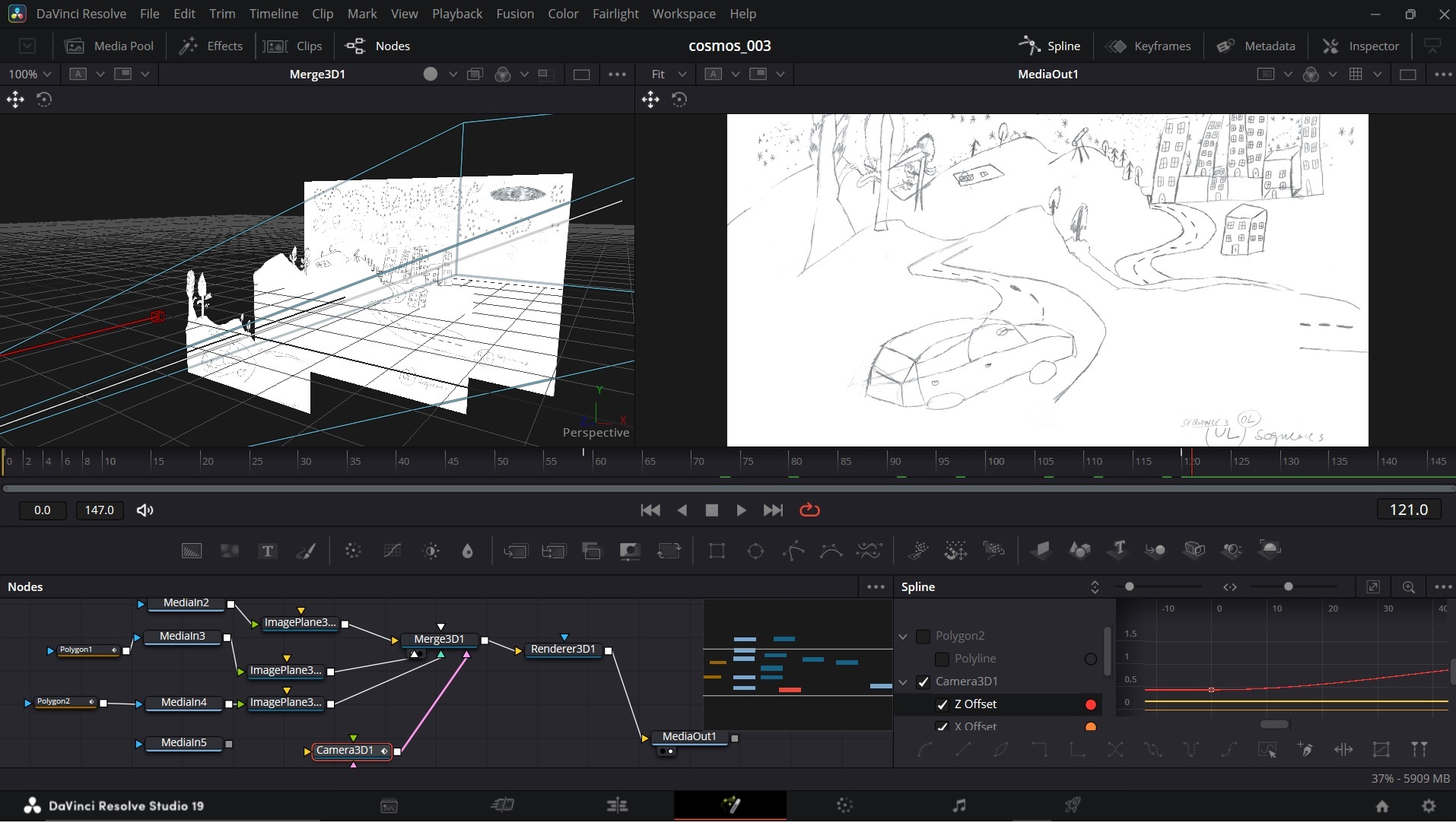The height and width of the screenshot is (823, 1456).
Task: Add an Ellipse mask from toolbar
Action: (x=755, y=551)
